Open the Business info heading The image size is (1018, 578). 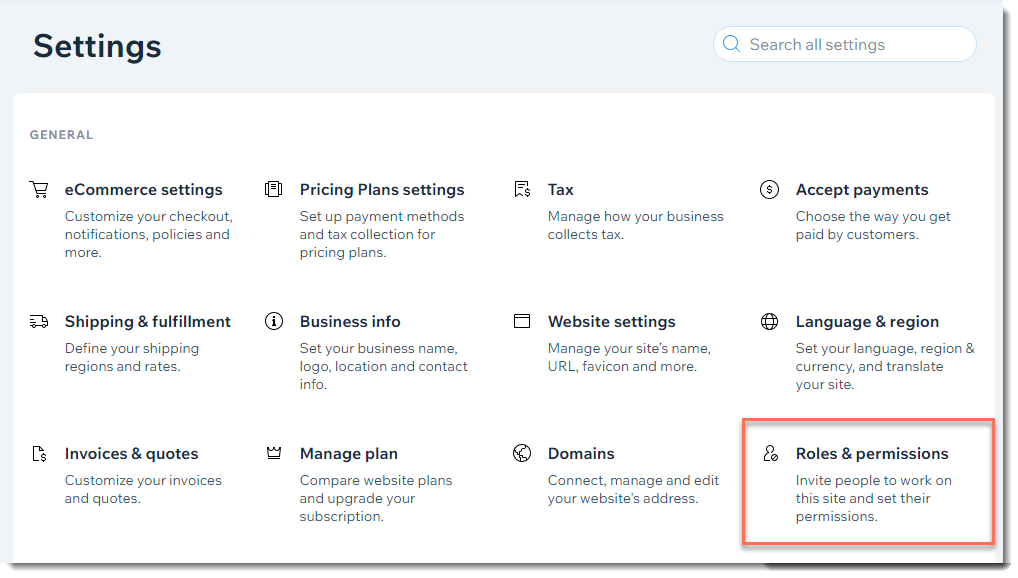click(350, 321)
